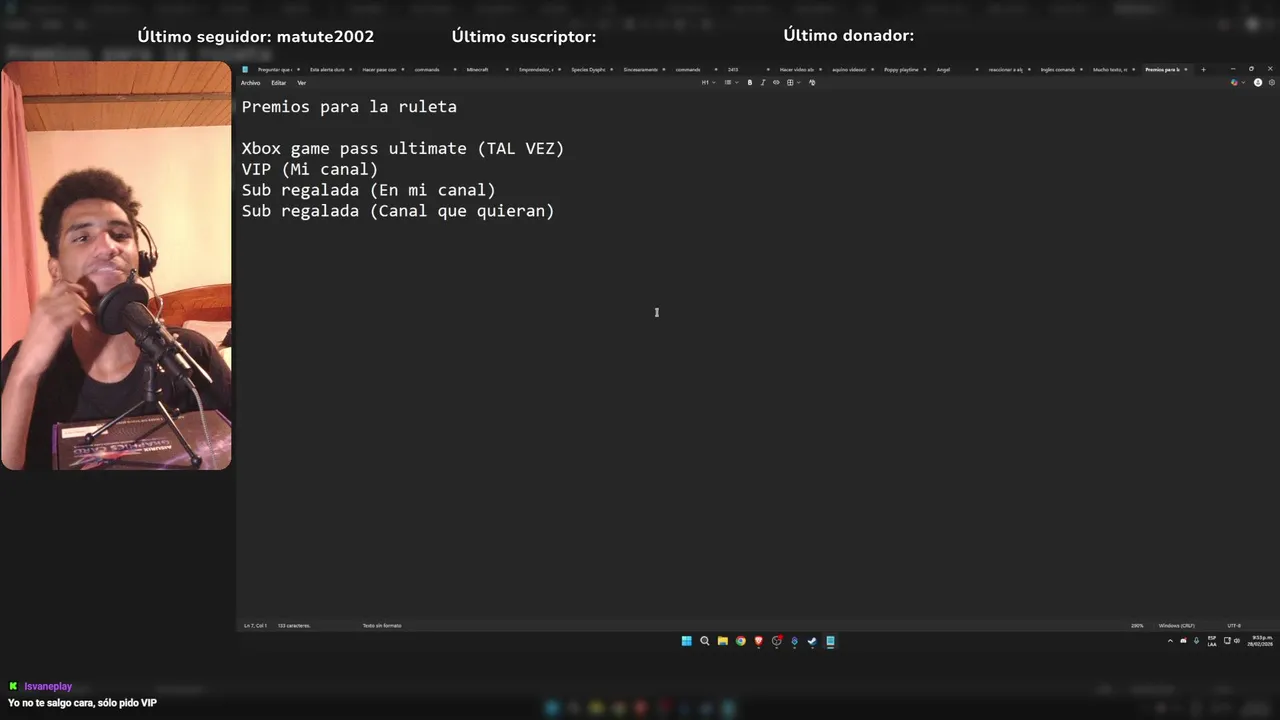Click the heading 'Premios para la ruleta'
The height and width of the screenshot is (720, 1280).
pos(349,107)
